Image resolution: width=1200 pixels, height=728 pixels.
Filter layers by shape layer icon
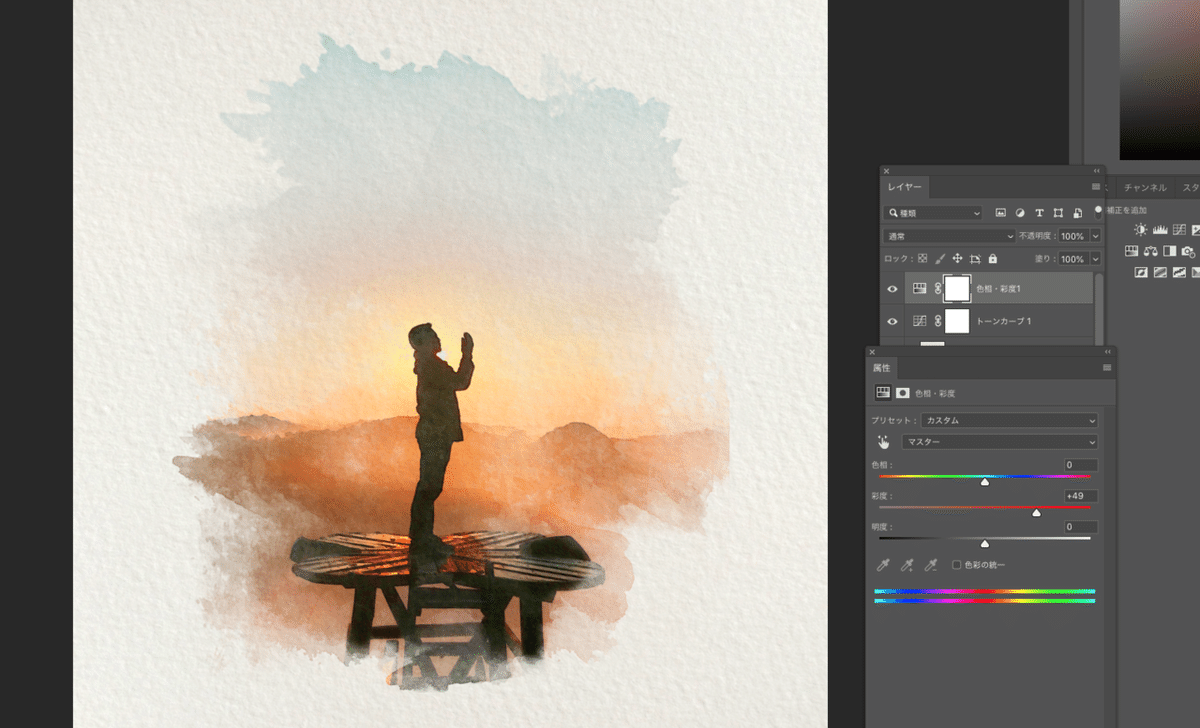coord(1058,213)
